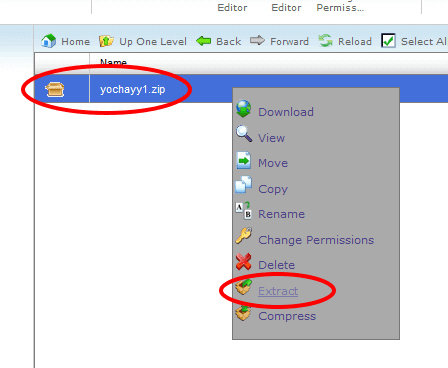Click the zip archive icon for yochayy1.zip

[55, 89]
